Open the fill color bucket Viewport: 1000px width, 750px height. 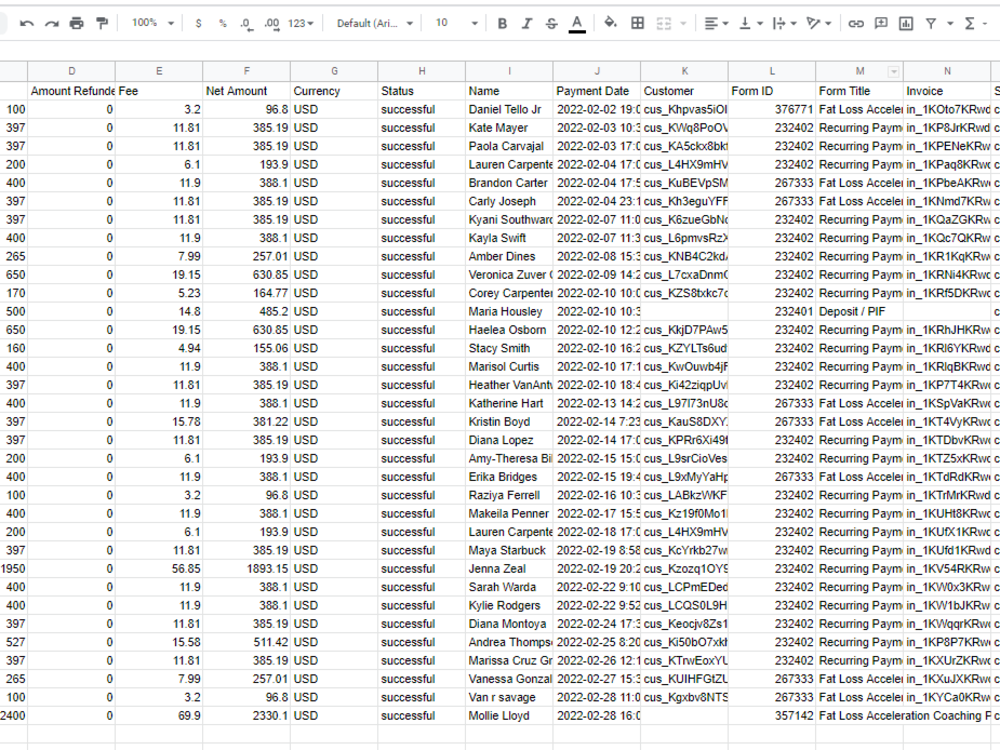(x=610, y=24)
